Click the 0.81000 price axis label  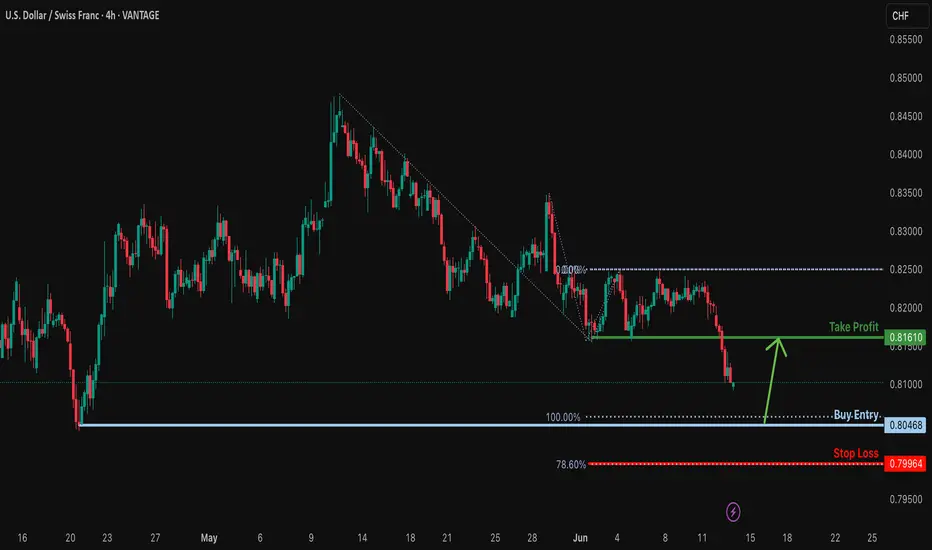coord(906,385)
